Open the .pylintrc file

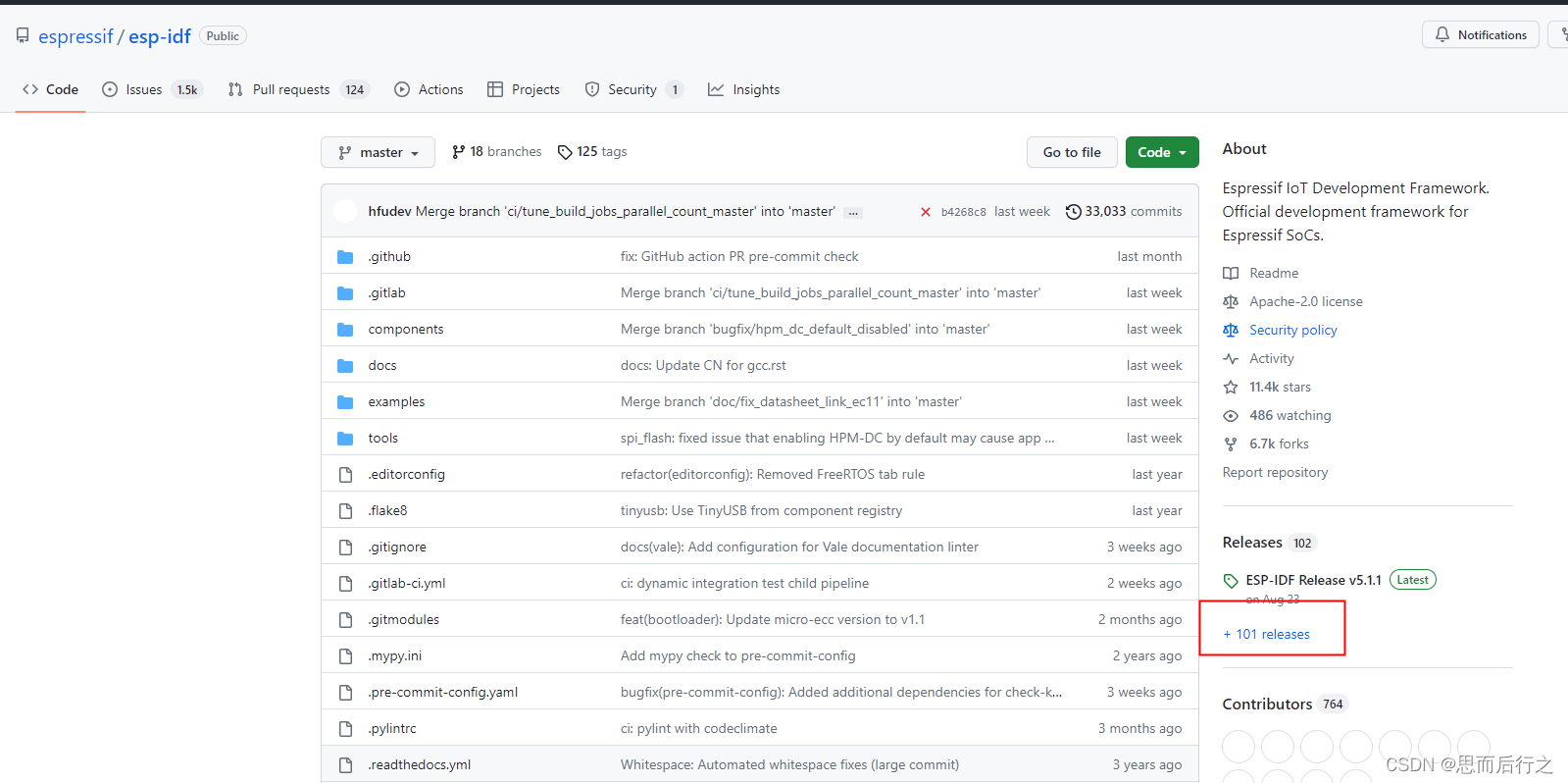click(x=392, y=729)
